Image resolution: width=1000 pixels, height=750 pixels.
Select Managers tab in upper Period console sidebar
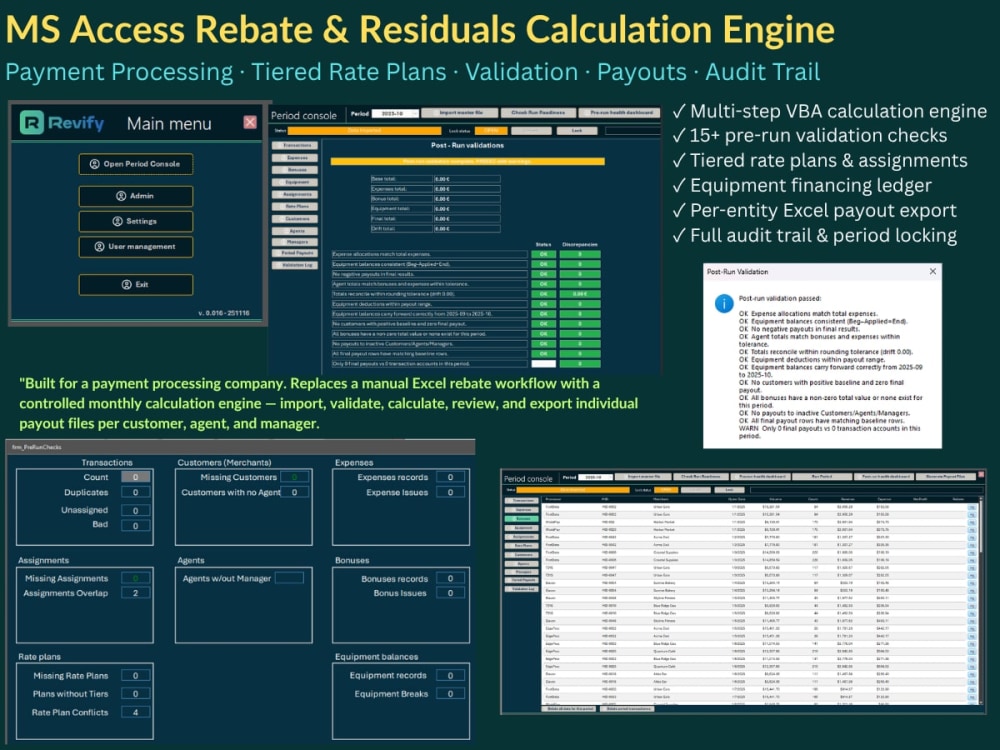[295, 242]
